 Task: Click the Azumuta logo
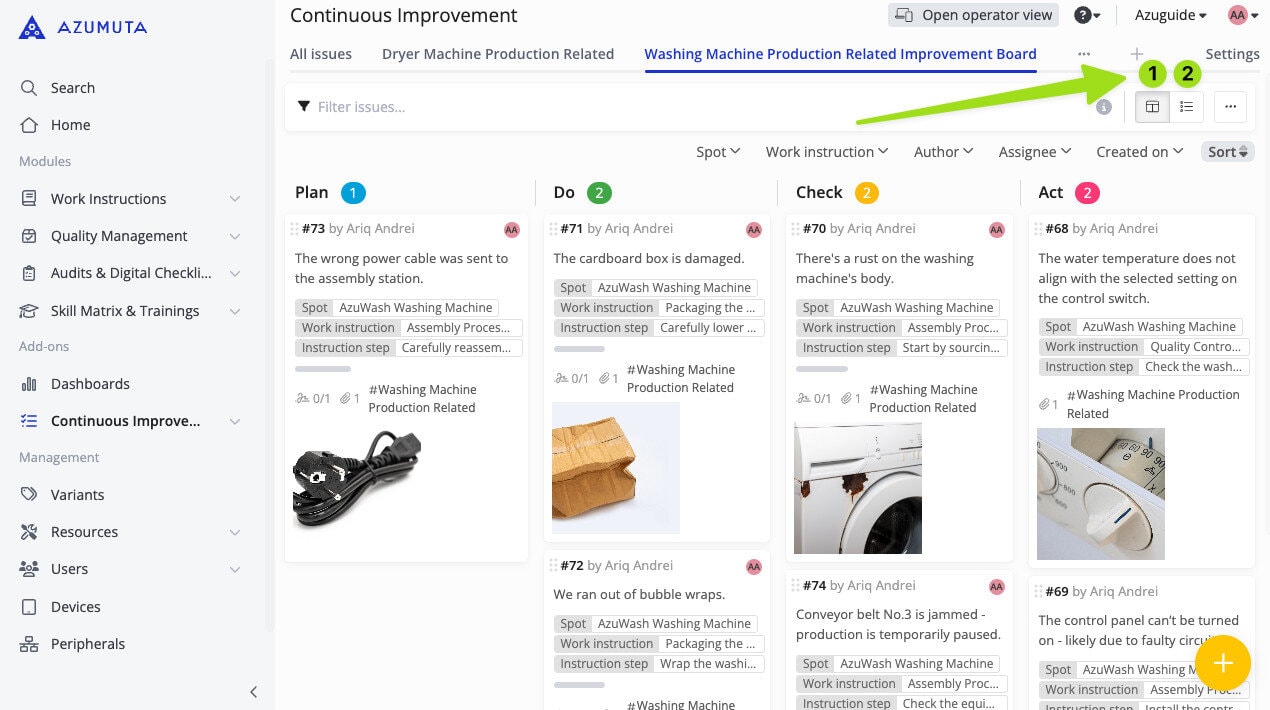point(83,27)
